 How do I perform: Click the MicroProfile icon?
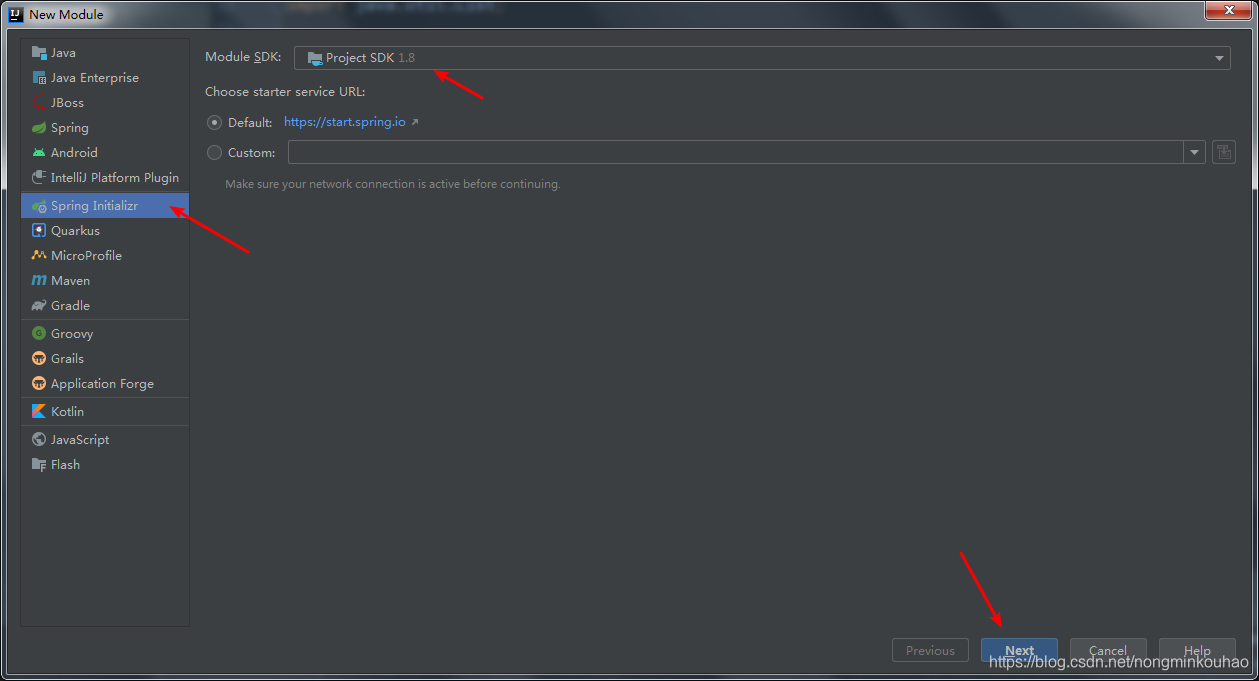39,256
